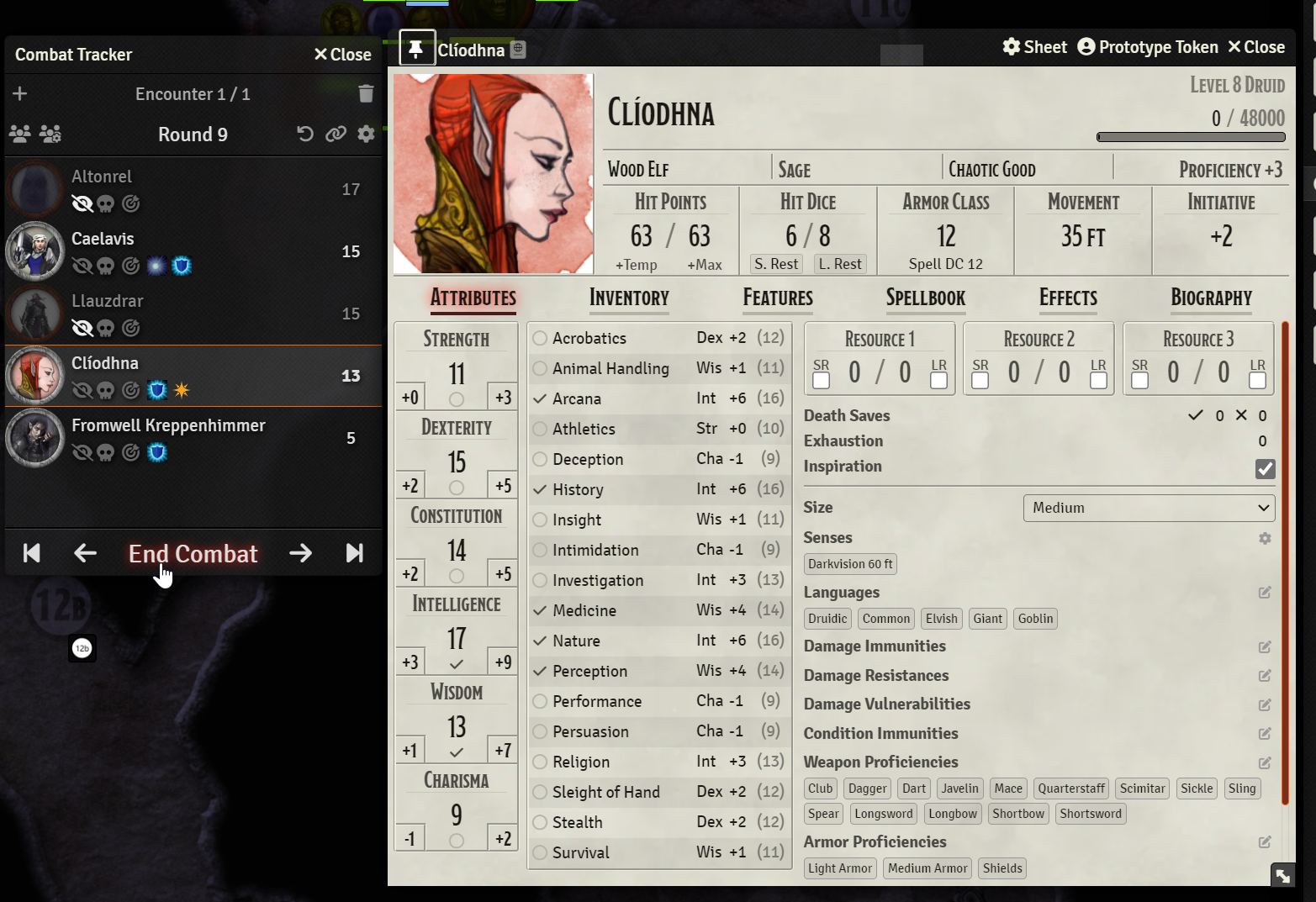Viewport: 1316px width, 902px height.
Task: Roll NPC initiative with the users-cog icon
Action: (50, 134)
